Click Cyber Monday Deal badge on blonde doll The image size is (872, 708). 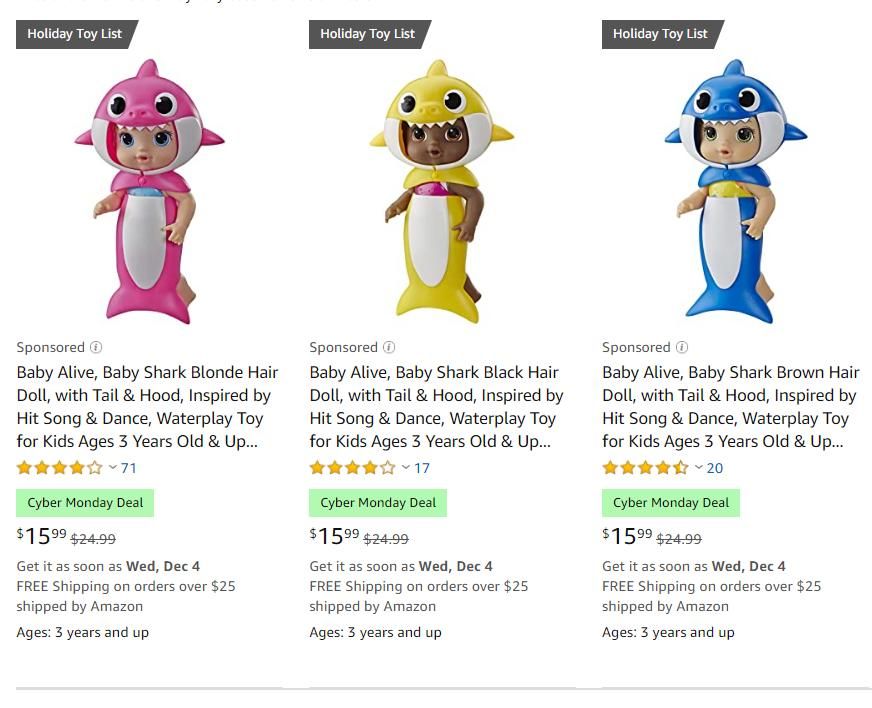point(85,503)
